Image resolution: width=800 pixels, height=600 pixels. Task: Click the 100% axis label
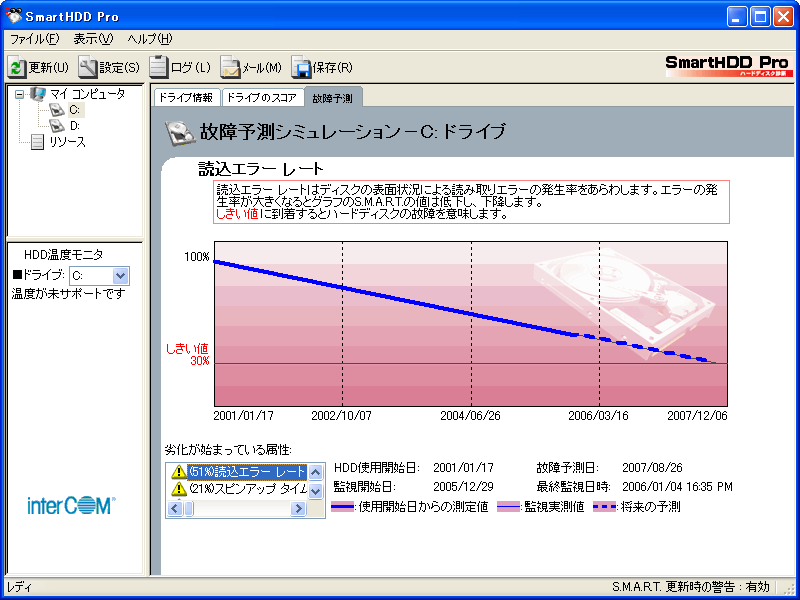tap(197, 257)
